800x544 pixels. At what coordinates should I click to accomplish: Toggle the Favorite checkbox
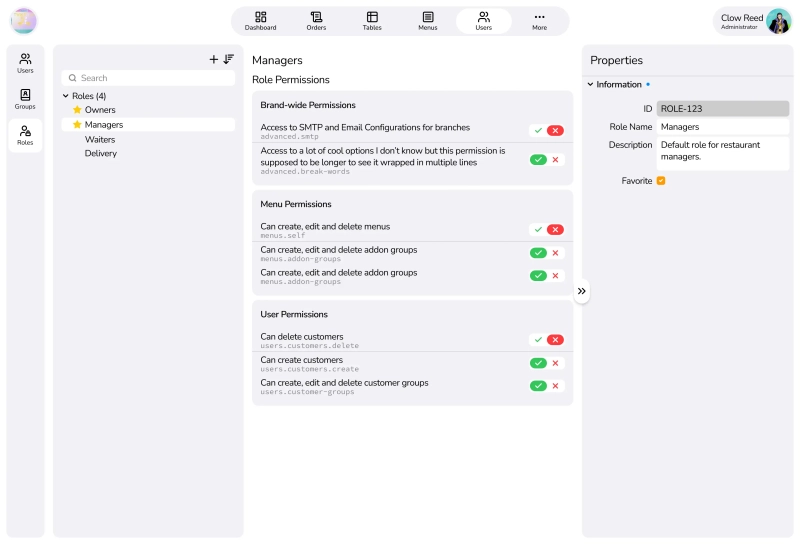(x=661, y=181)
